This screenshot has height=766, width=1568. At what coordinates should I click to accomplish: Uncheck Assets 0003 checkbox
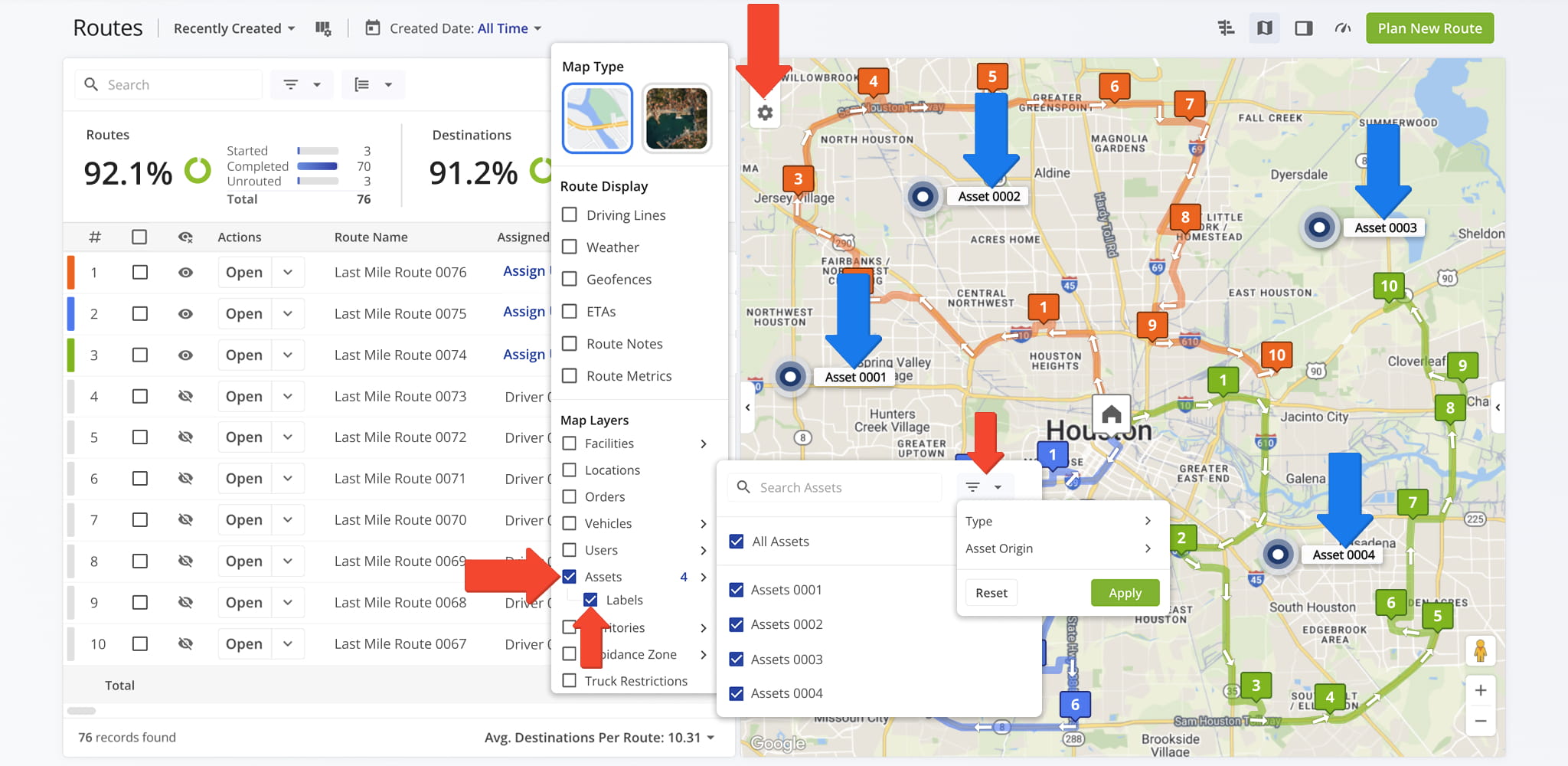tap(737, 659)
